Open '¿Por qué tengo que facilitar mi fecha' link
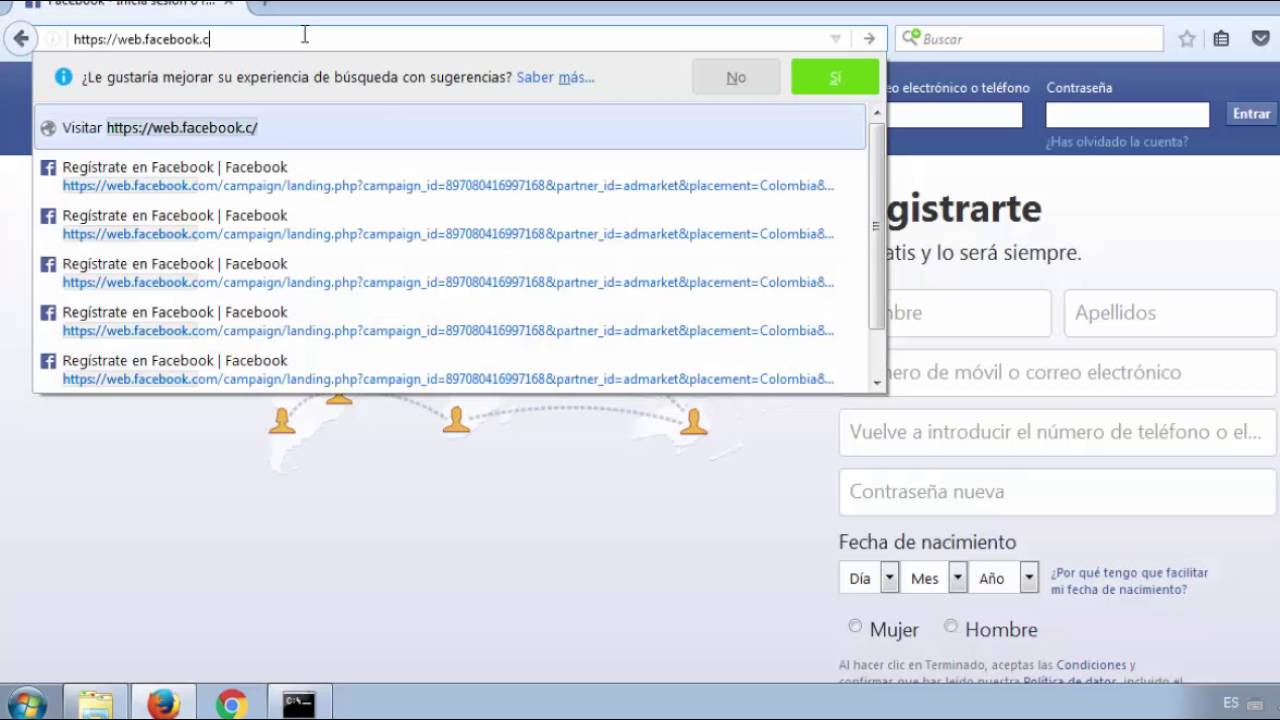The width and height of the screenshot is (1280, 720). [1129, 581]
